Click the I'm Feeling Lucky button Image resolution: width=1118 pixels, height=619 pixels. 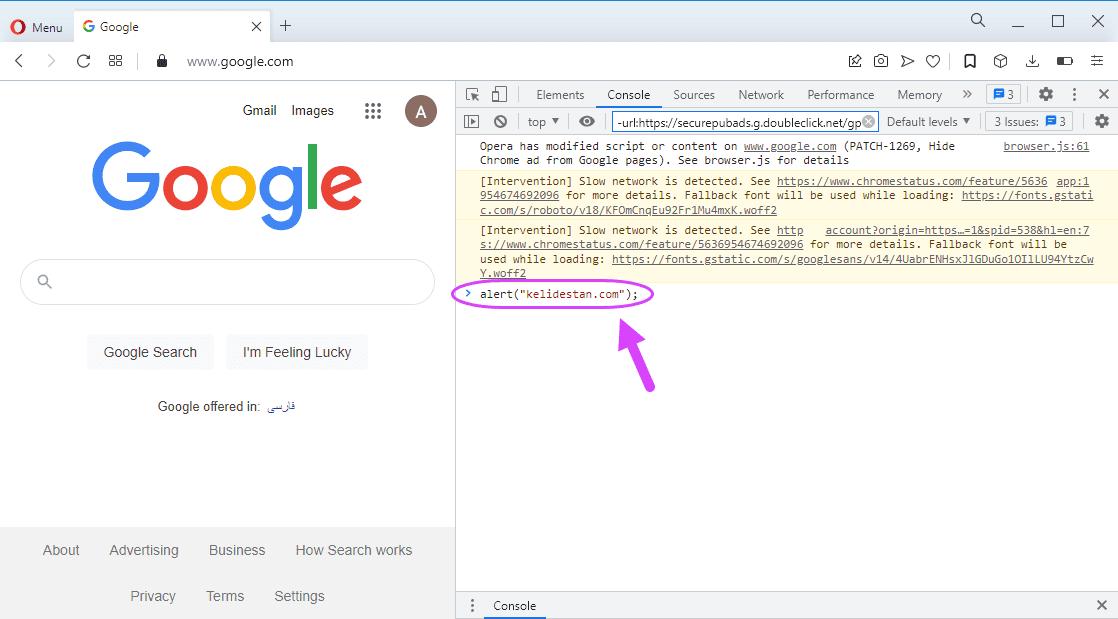pyautogui.click(x=297, y=352)
